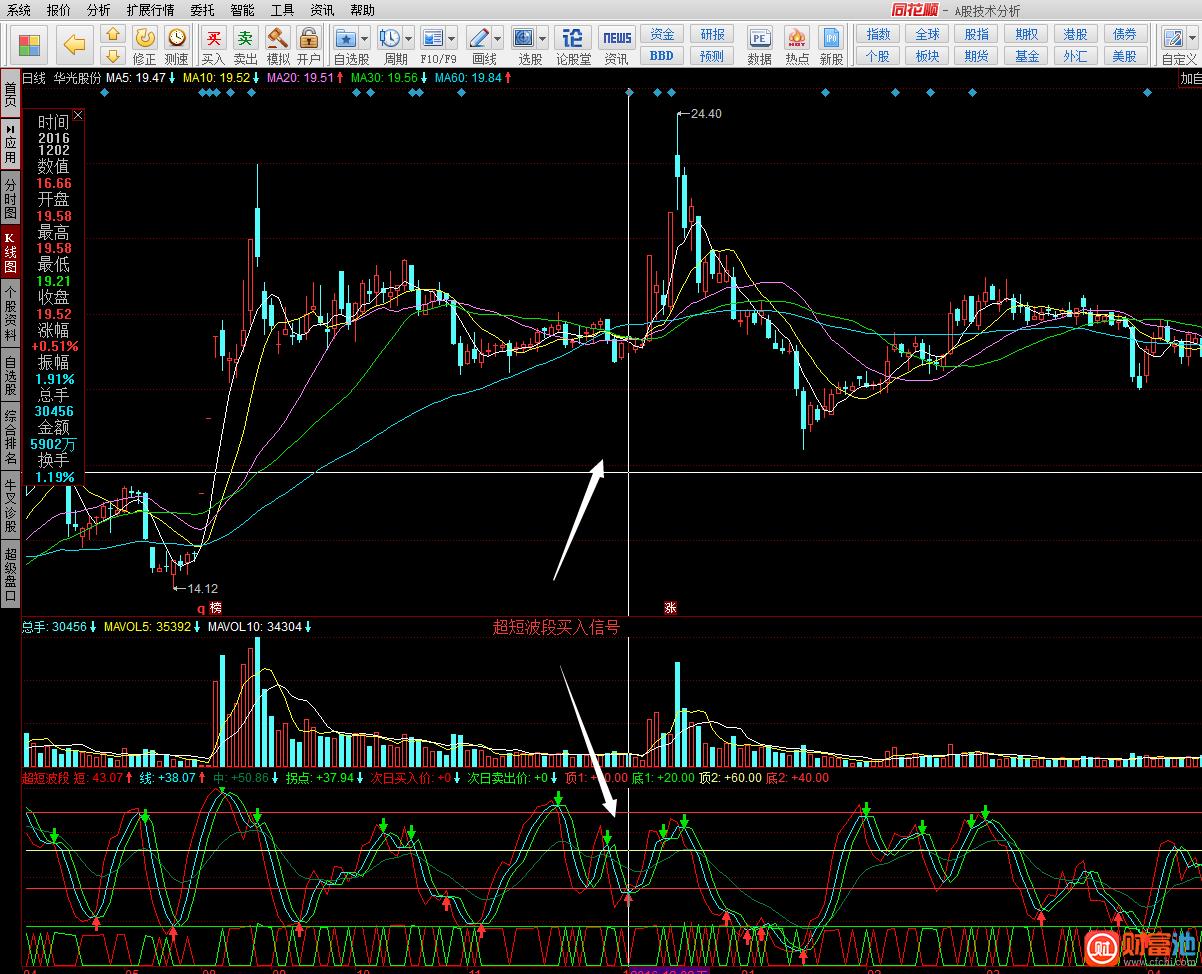
Task: Expand the 画线 drawing dropdown arrow
Action: coord(497,39)
